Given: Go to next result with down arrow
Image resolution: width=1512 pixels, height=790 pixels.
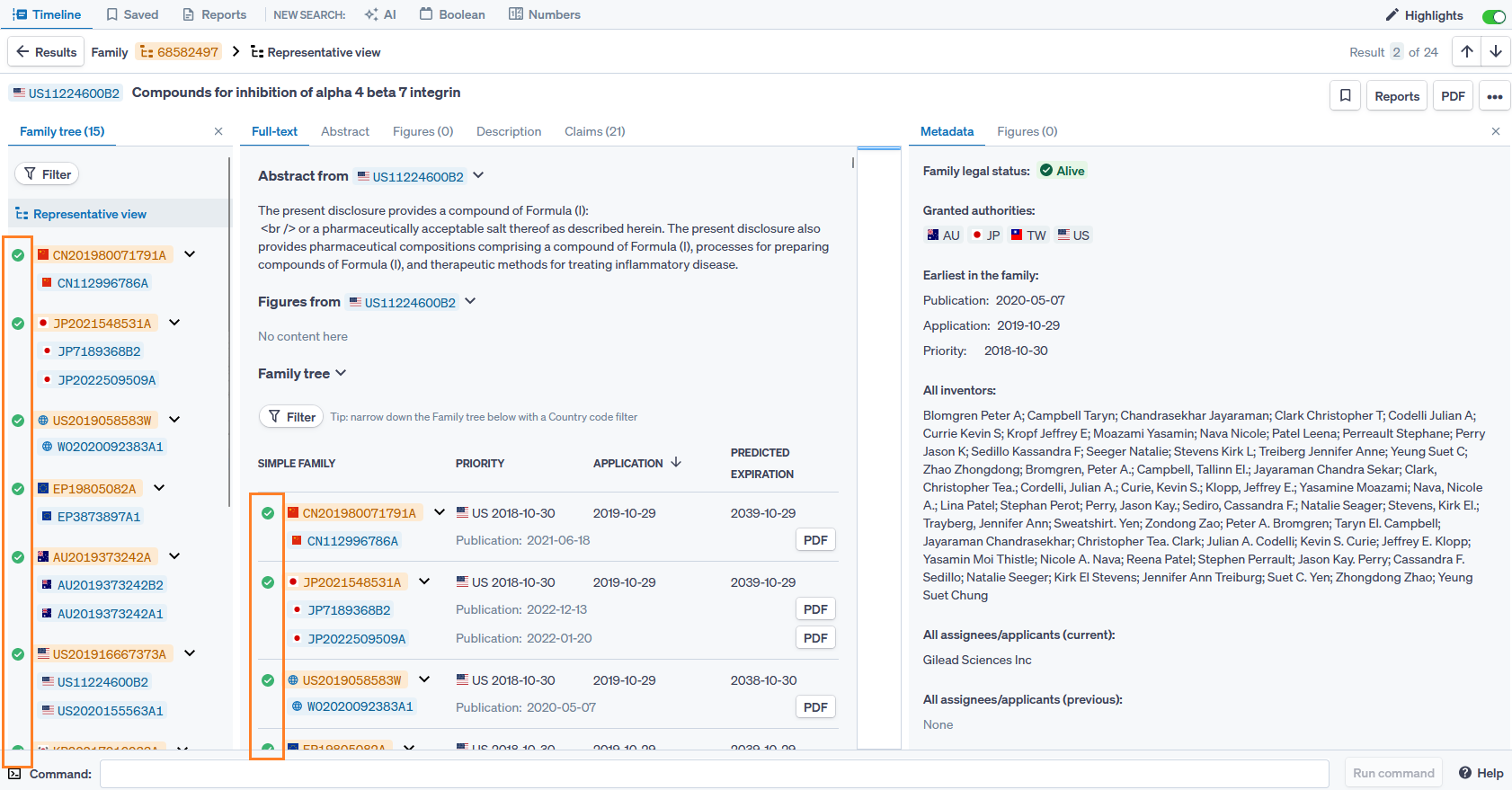Looking at the screenshot, I should pyautogui.click(x=1496, y=52).
